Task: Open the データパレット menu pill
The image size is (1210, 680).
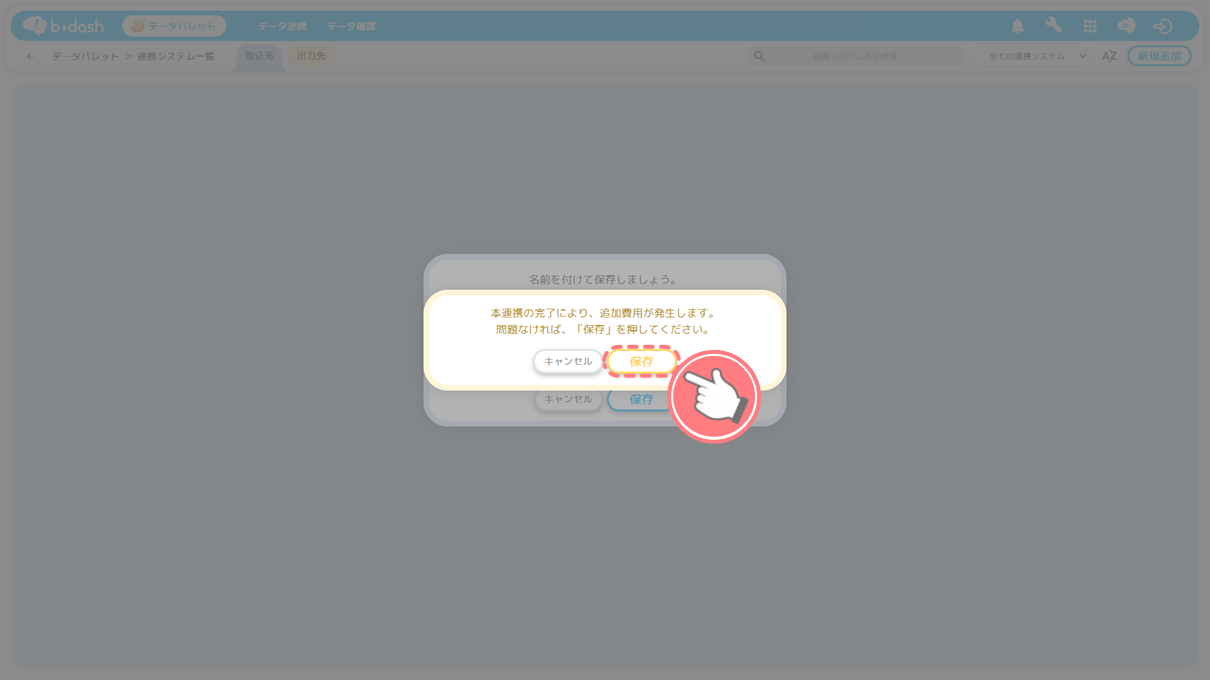Action: pos(174,26)
